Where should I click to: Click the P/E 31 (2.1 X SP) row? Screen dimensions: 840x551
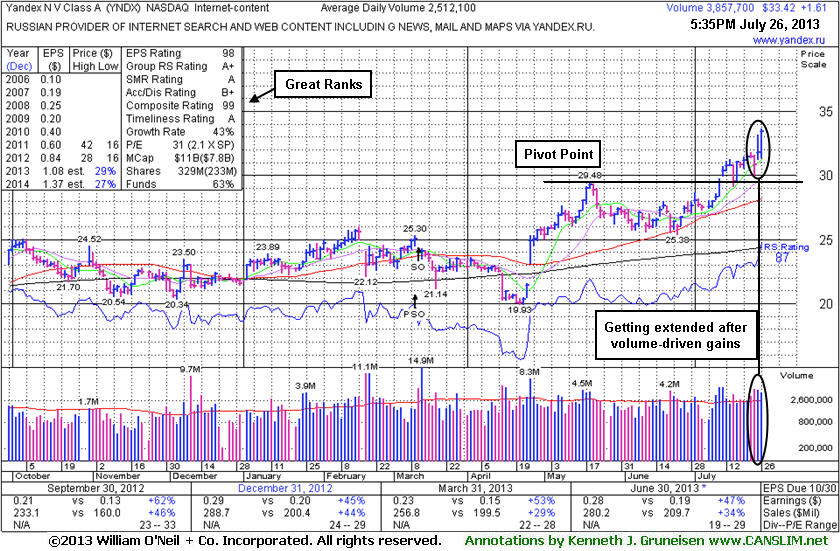[x=181, y=145]
